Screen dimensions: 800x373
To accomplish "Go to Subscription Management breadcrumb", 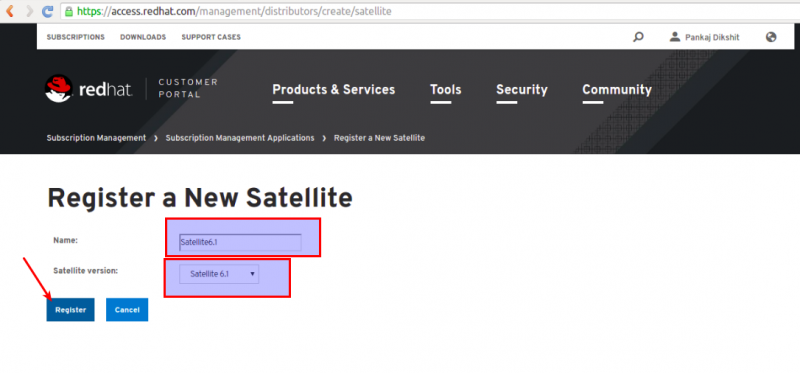I will [96, 138].
